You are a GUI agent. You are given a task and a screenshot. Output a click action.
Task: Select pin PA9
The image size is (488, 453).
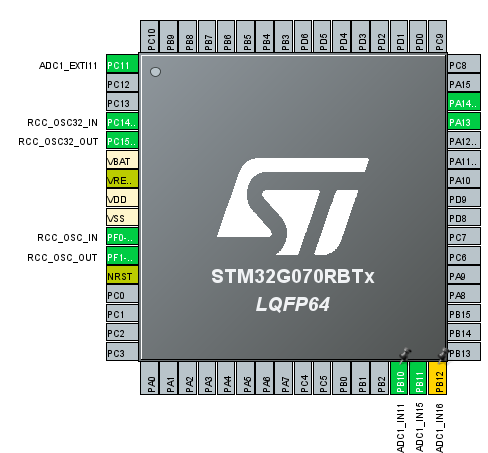pyautogui.click(x=464, y=276)
